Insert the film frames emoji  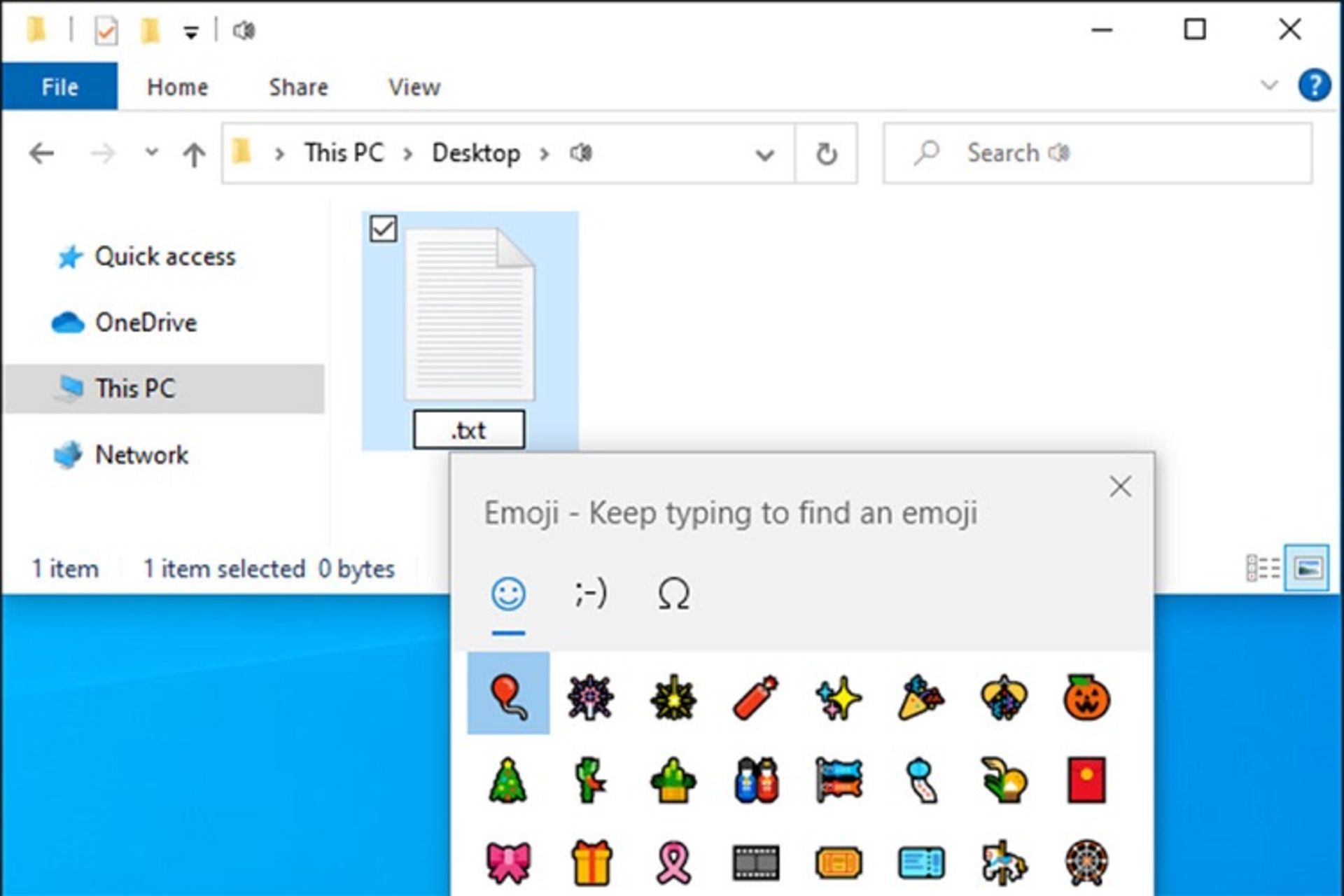click(756, 862)
